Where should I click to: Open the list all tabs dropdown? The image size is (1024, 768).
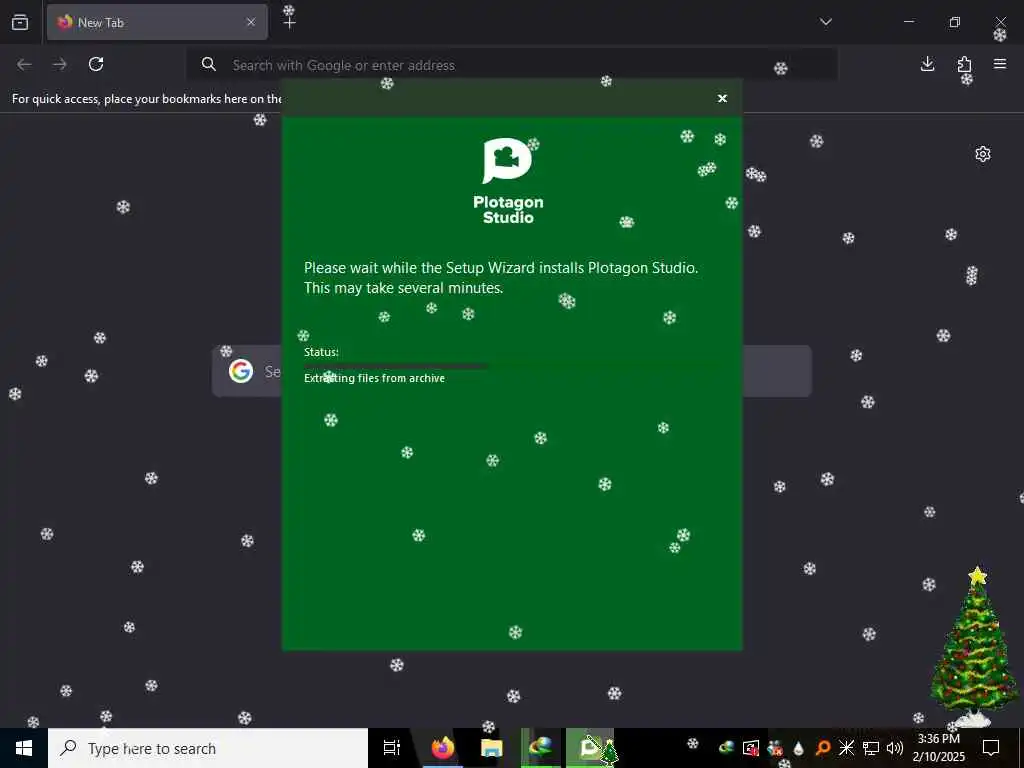click(825, 22)
